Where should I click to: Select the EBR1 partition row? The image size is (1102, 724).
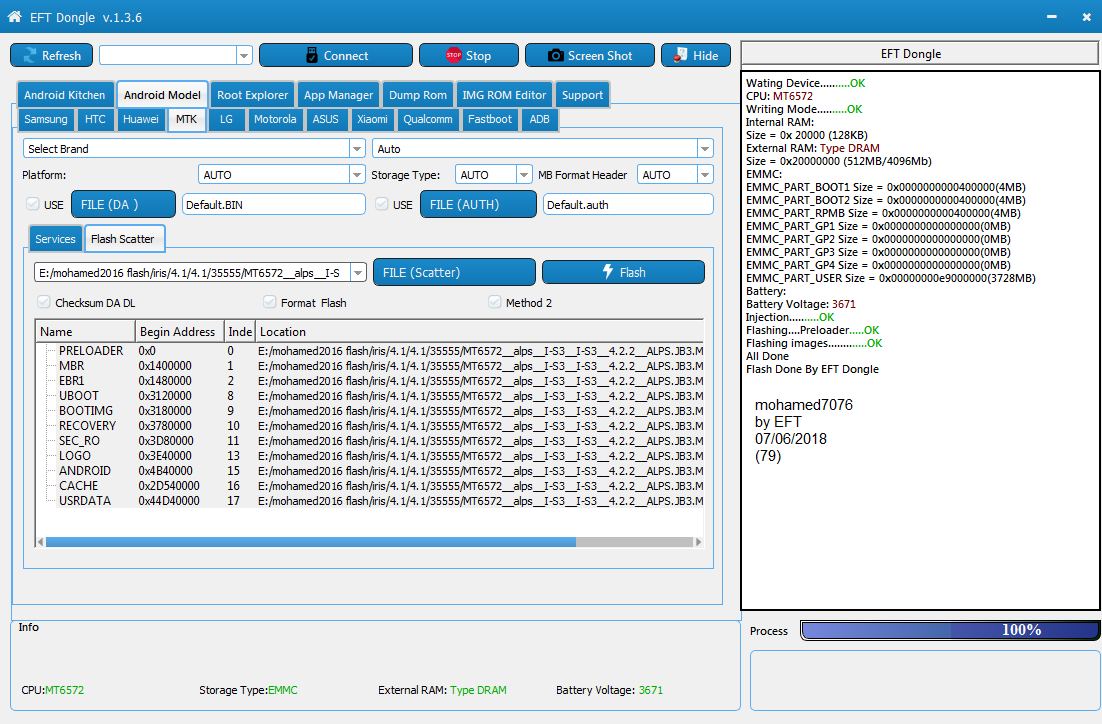370,380
